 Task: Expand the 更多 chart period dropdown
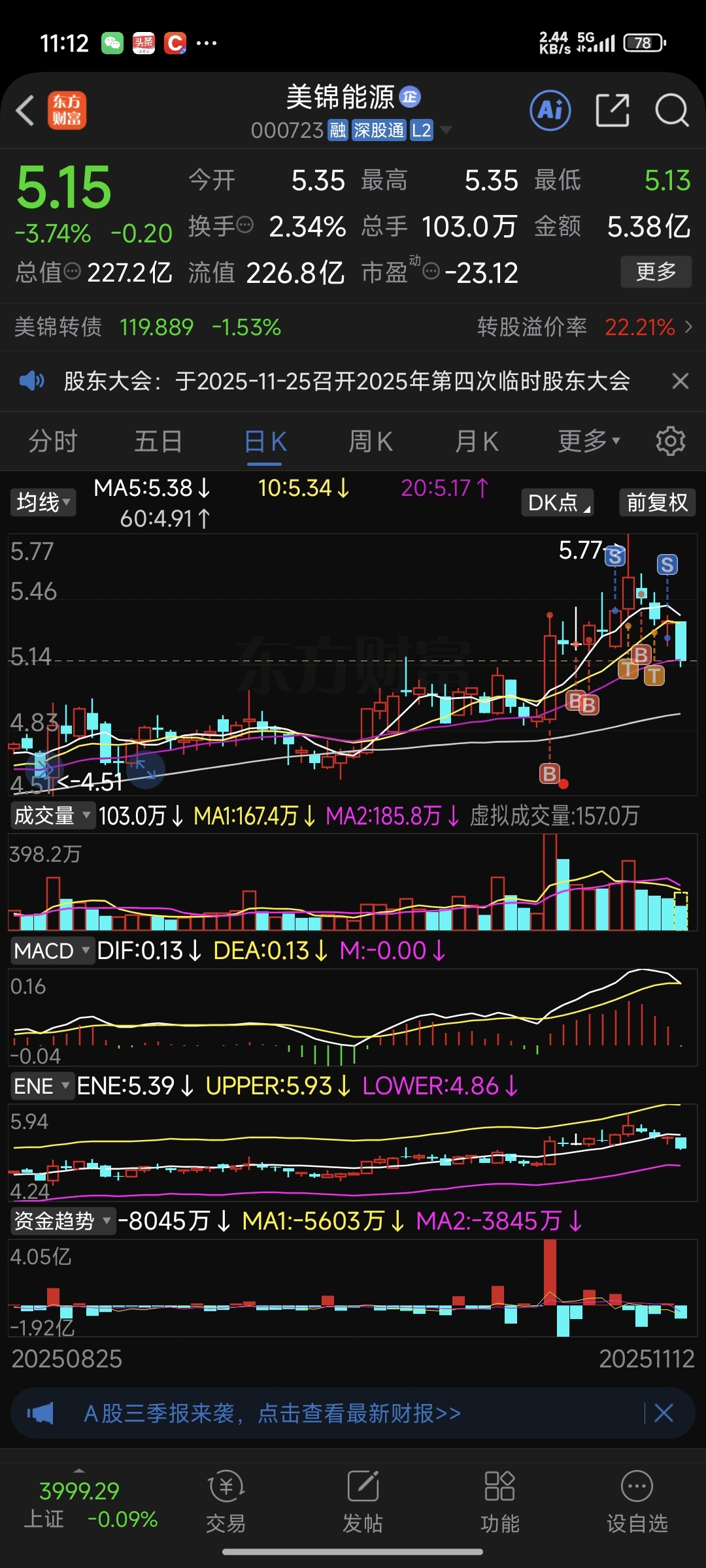pos(589,441)
